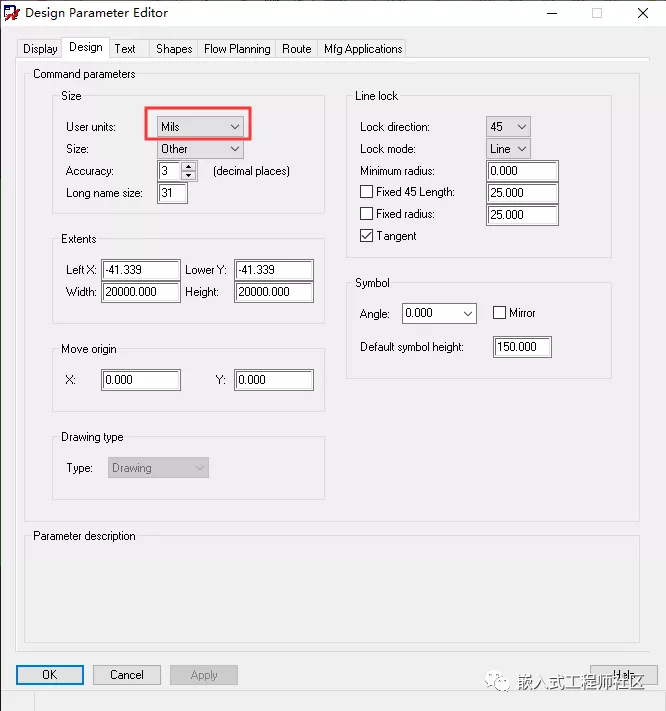Viewport: 666px width, 711px height.
Task: Click the OK button
Action: [50, 675]
